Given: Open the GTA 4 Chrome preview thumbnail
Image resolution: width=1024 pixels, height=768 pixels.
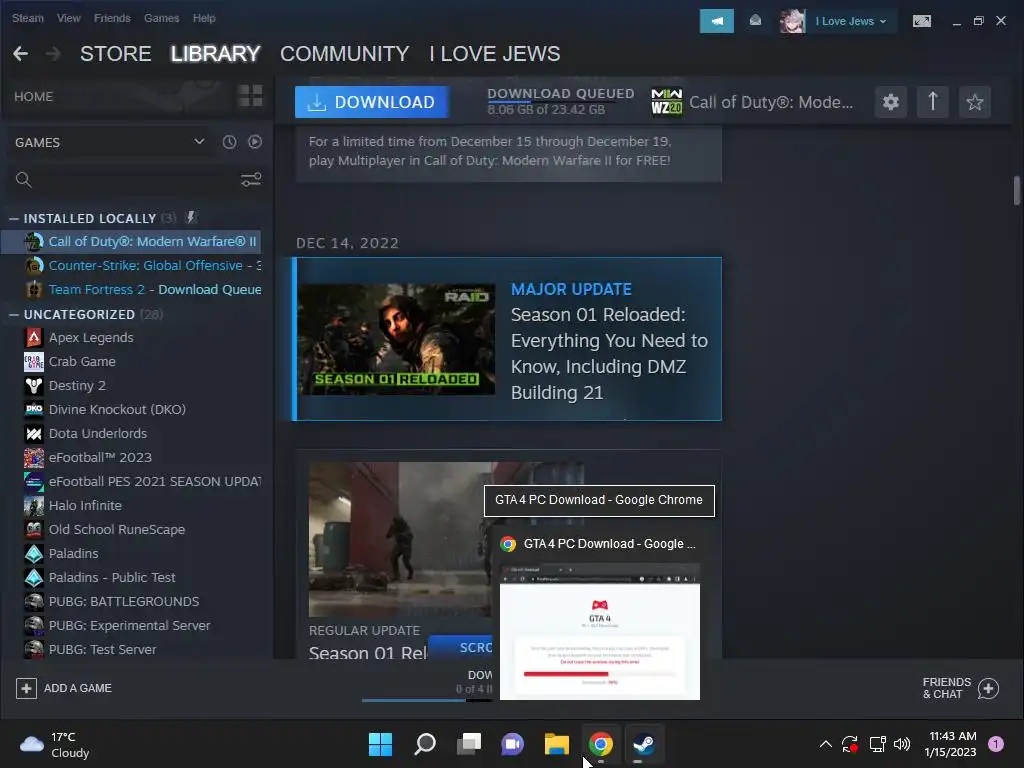Looking at the screenshot, I should tap(600, 632).
